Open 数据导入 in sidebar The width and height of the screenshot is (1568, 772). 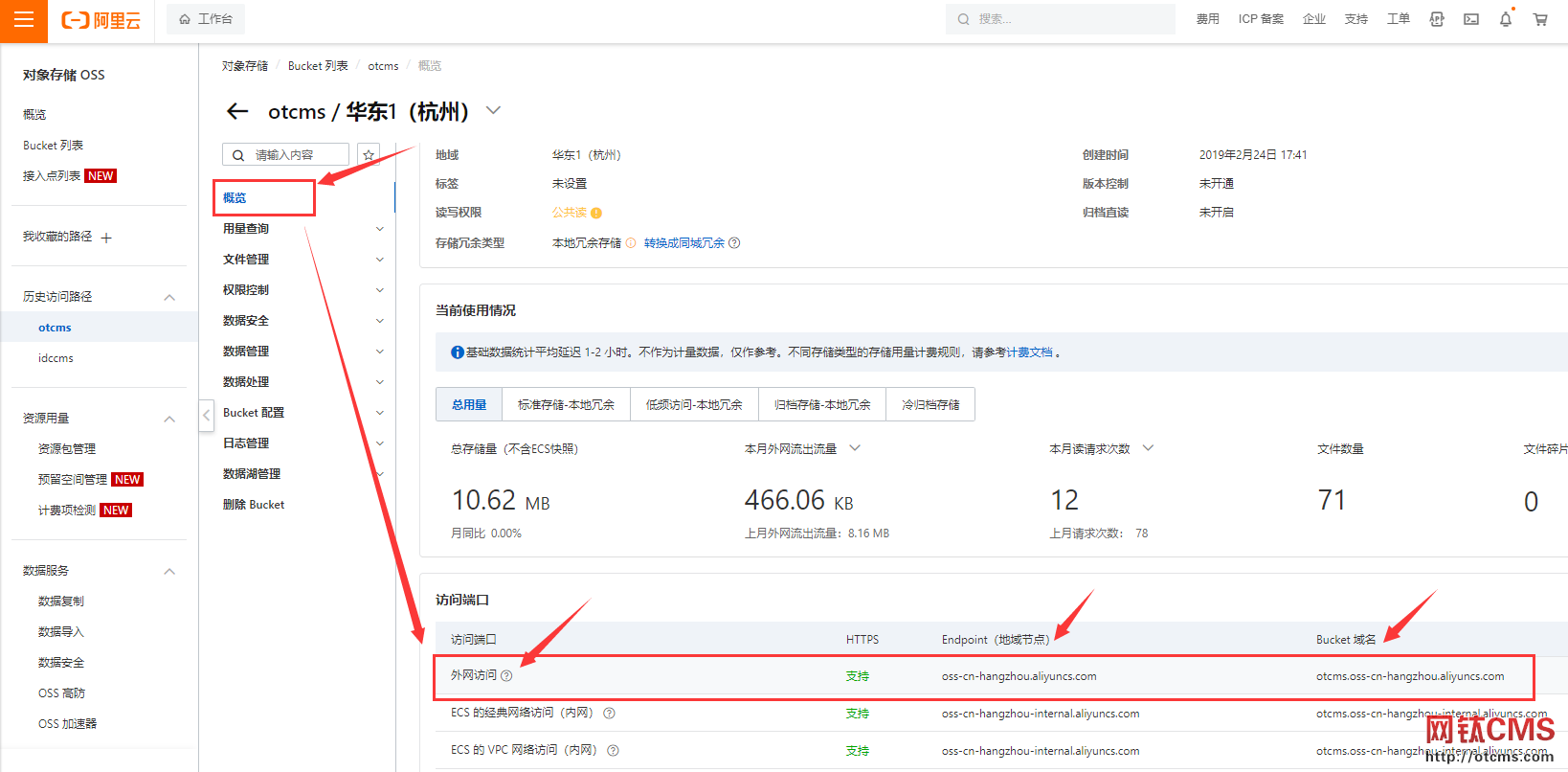click(x=61, y=631)
